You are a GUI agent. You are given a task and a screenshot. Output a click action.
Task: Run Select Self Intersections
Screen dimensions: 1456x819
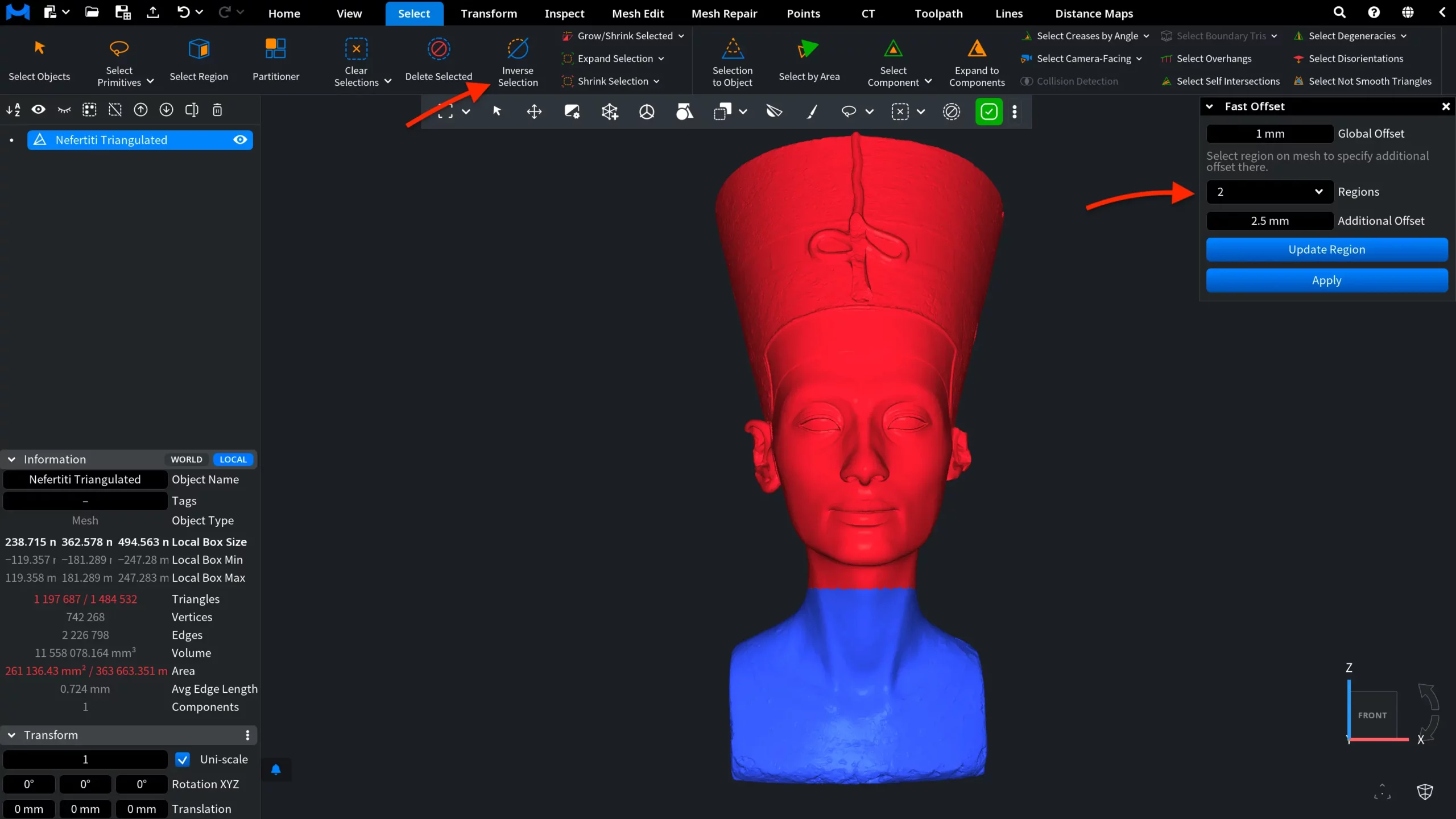pos(1220,81)
